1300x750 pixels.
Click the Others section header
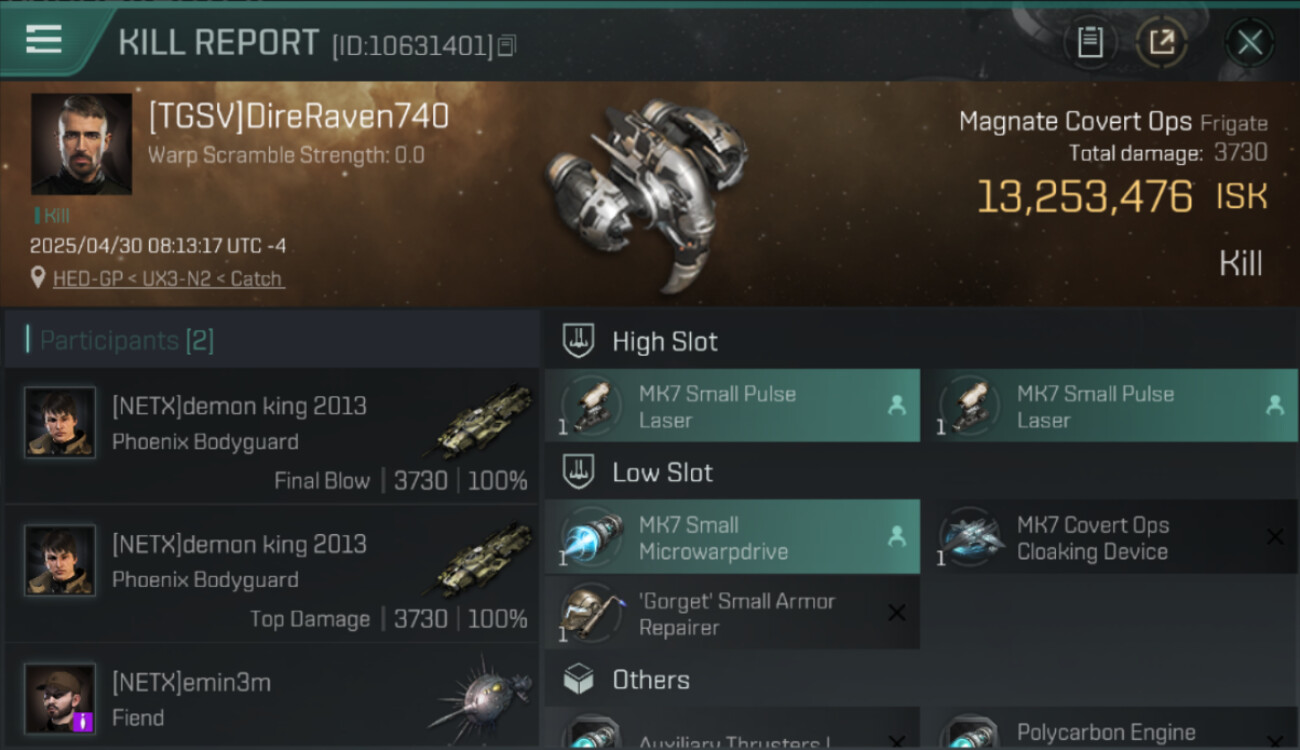pos(651,680)
